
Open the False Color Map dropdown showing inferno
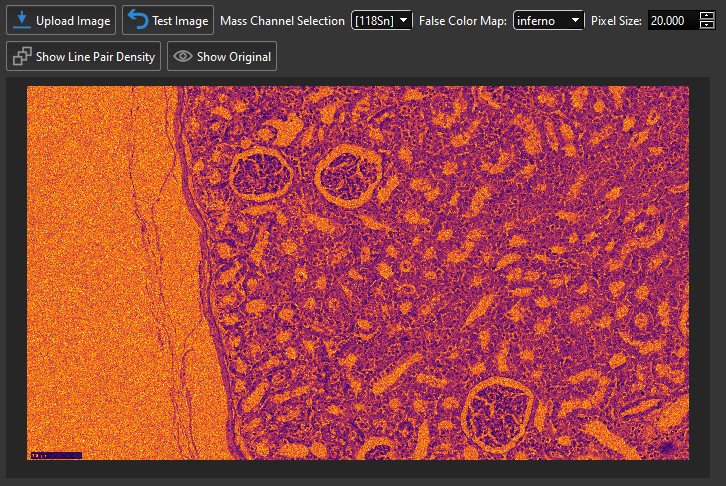pos(548,20)
